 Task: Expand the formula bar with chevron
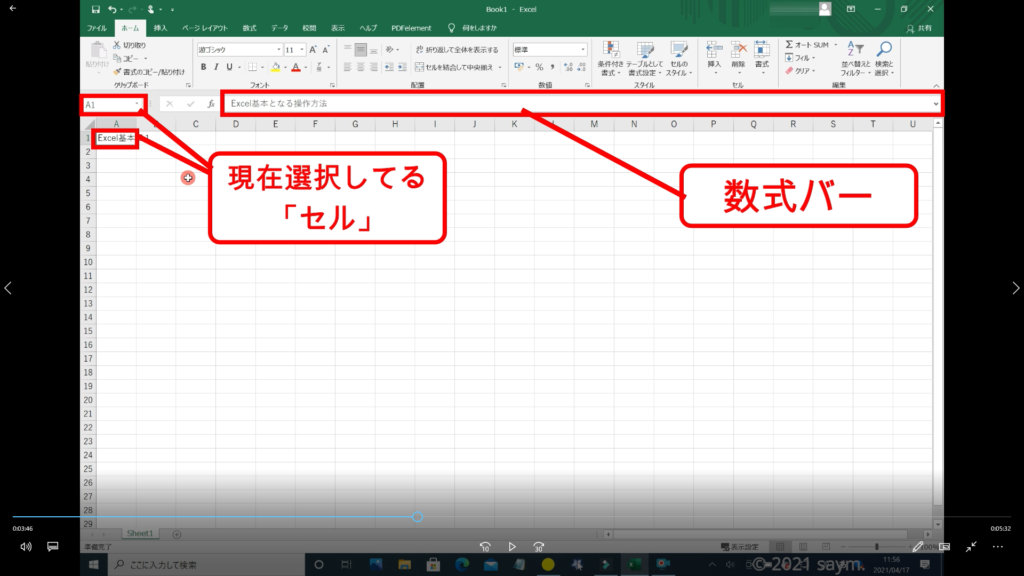pyautogui.click(x=936, y=104)
